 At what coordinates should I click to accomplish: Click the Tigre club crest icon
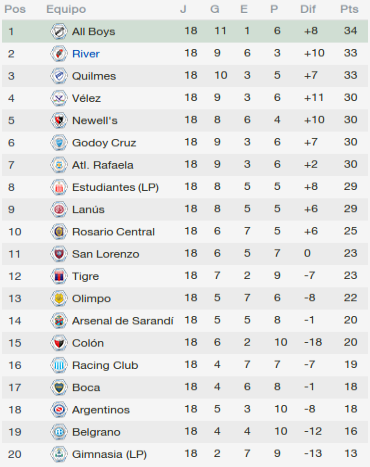[59, 276]
